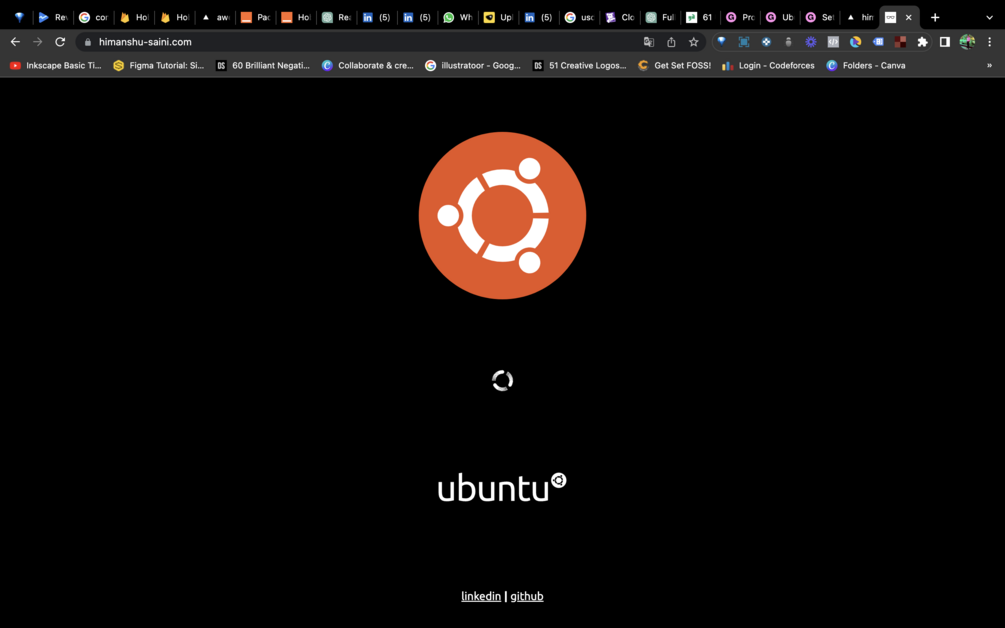Click the forward navigation arrow
This screenshot has height=628, width=1005.
38,42
